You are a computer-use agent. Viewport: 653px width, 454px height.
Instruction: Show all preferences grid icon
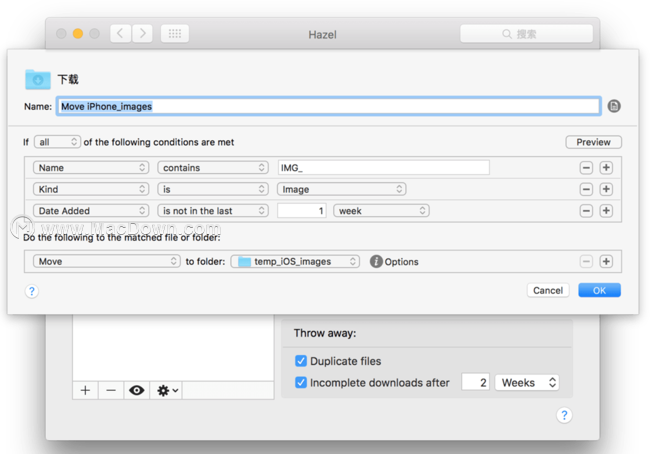175,33
